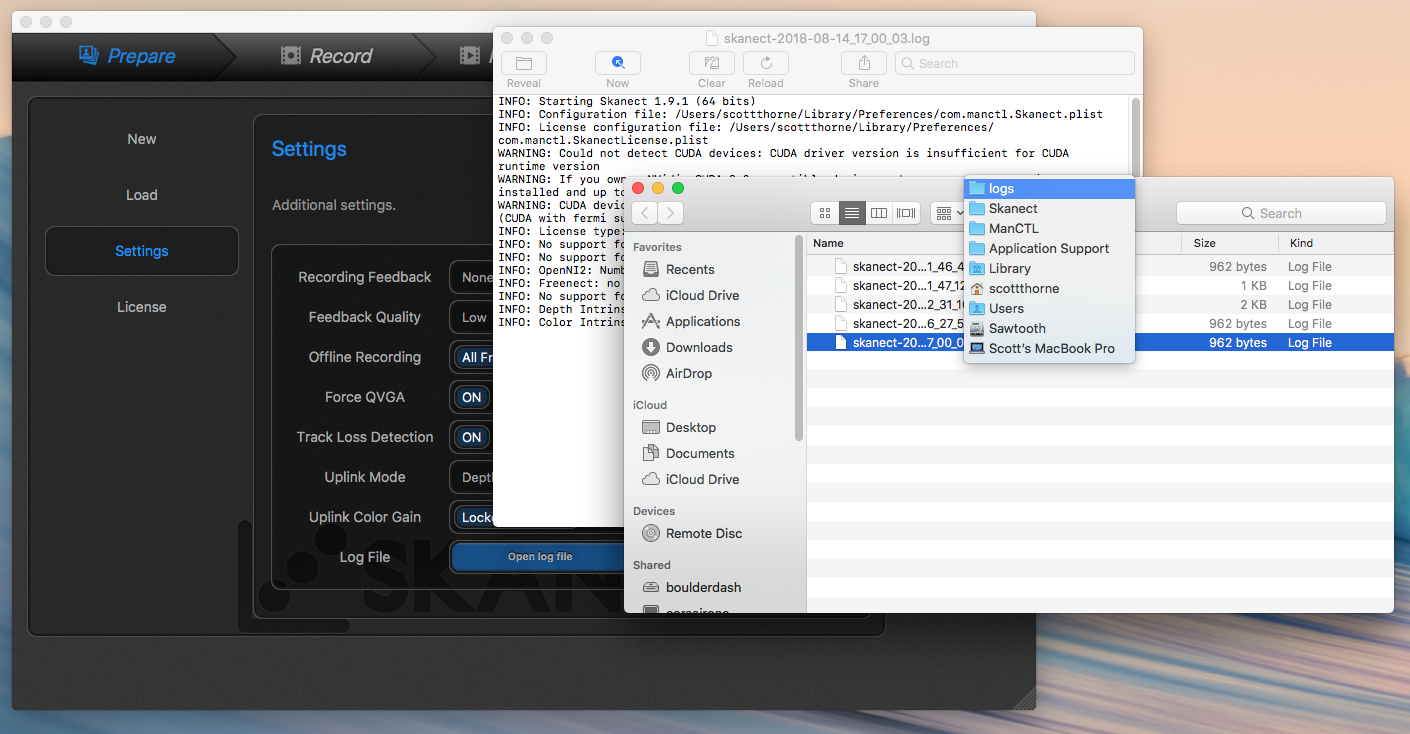The width and height of the screenshot is (1410, 734).
Task: Switch Finder to cover flow view
Action: [x=907, y=212]
